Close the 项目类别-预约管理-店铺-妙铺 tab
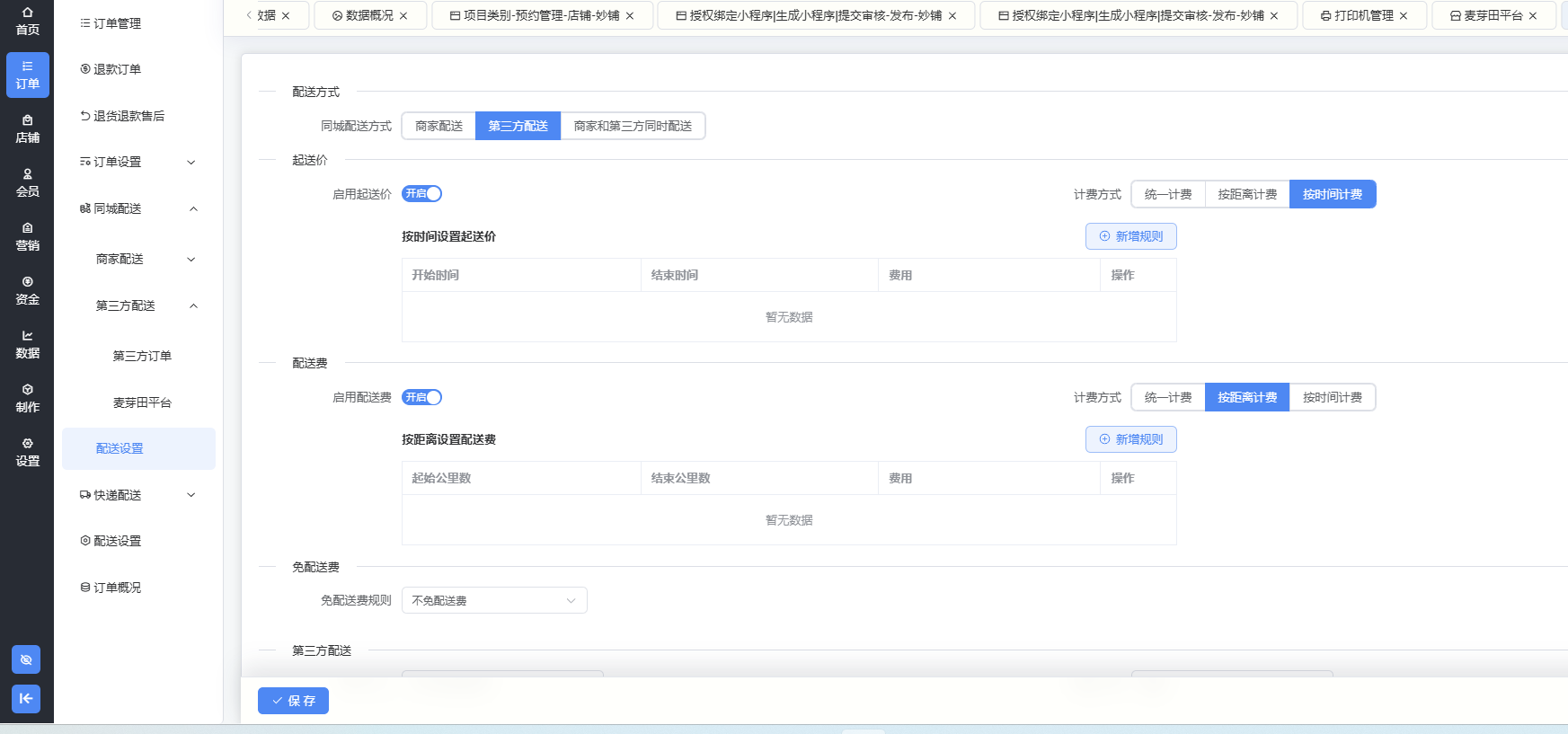 click(x=630, y=16)
